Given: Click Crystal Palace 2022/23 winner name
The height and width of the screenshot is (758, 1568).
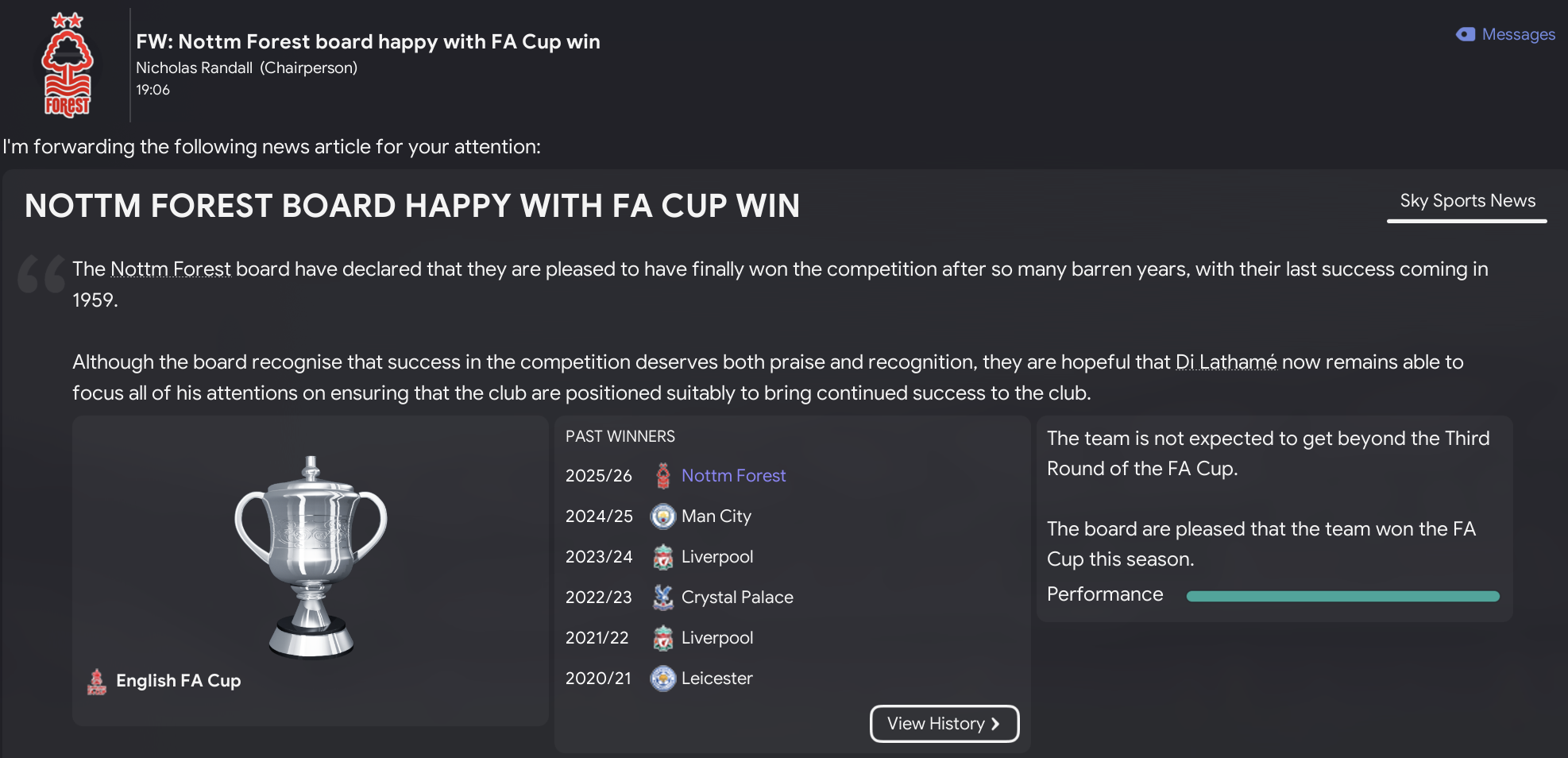Looking at the screenshot, I should 736,598.
